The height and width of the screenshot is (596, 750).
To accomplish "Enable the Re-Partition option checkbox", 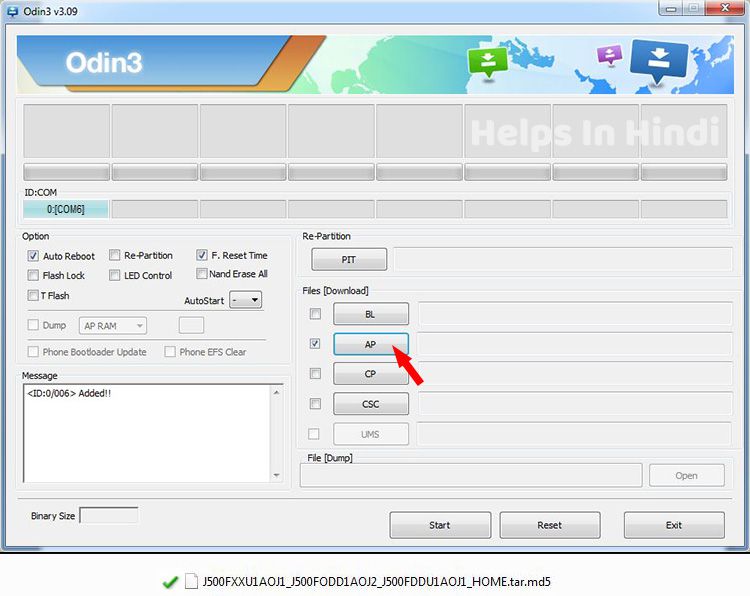I will [114, 255].
